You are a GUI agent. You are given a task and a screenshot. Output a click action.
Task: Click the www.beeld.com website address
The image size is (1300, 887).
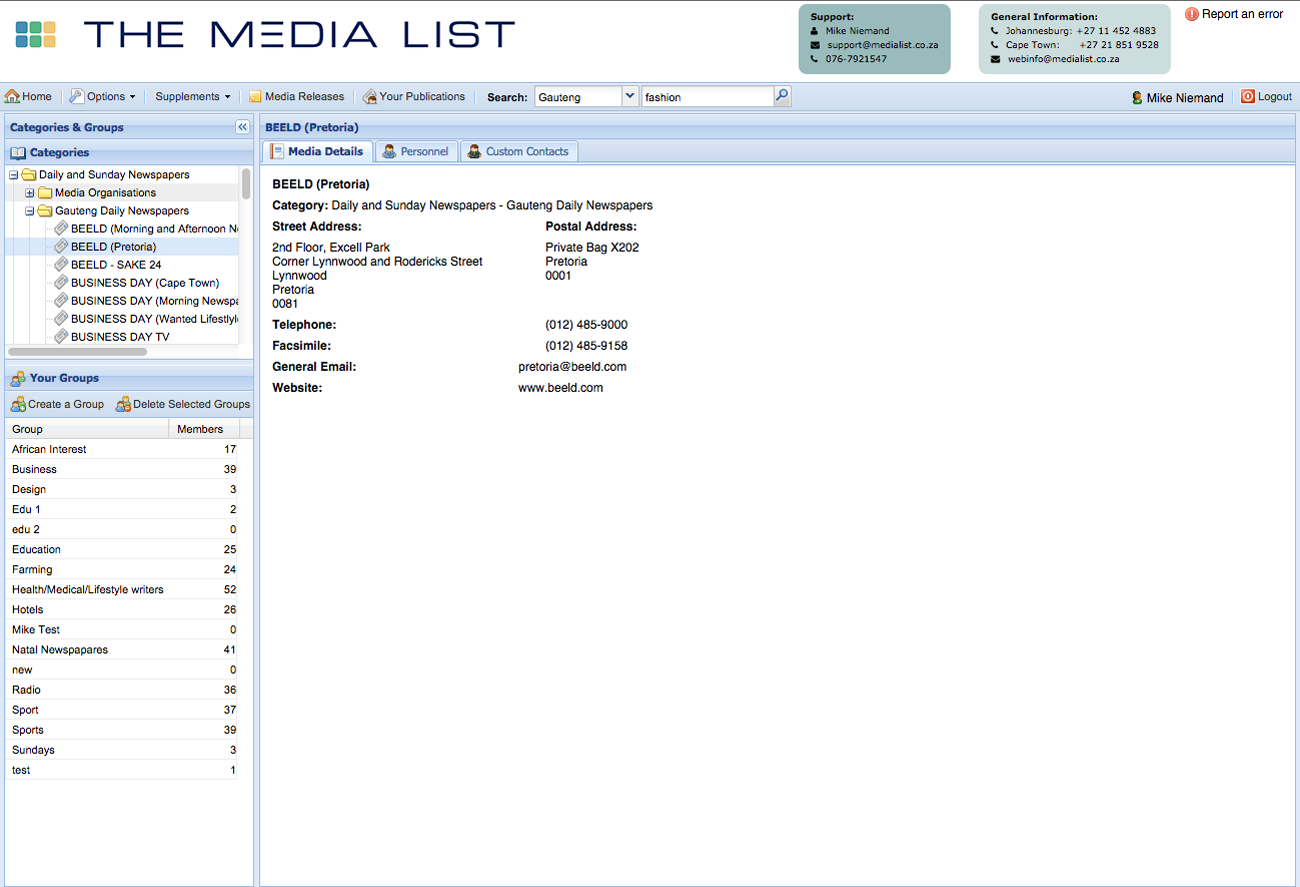point(560,388)
